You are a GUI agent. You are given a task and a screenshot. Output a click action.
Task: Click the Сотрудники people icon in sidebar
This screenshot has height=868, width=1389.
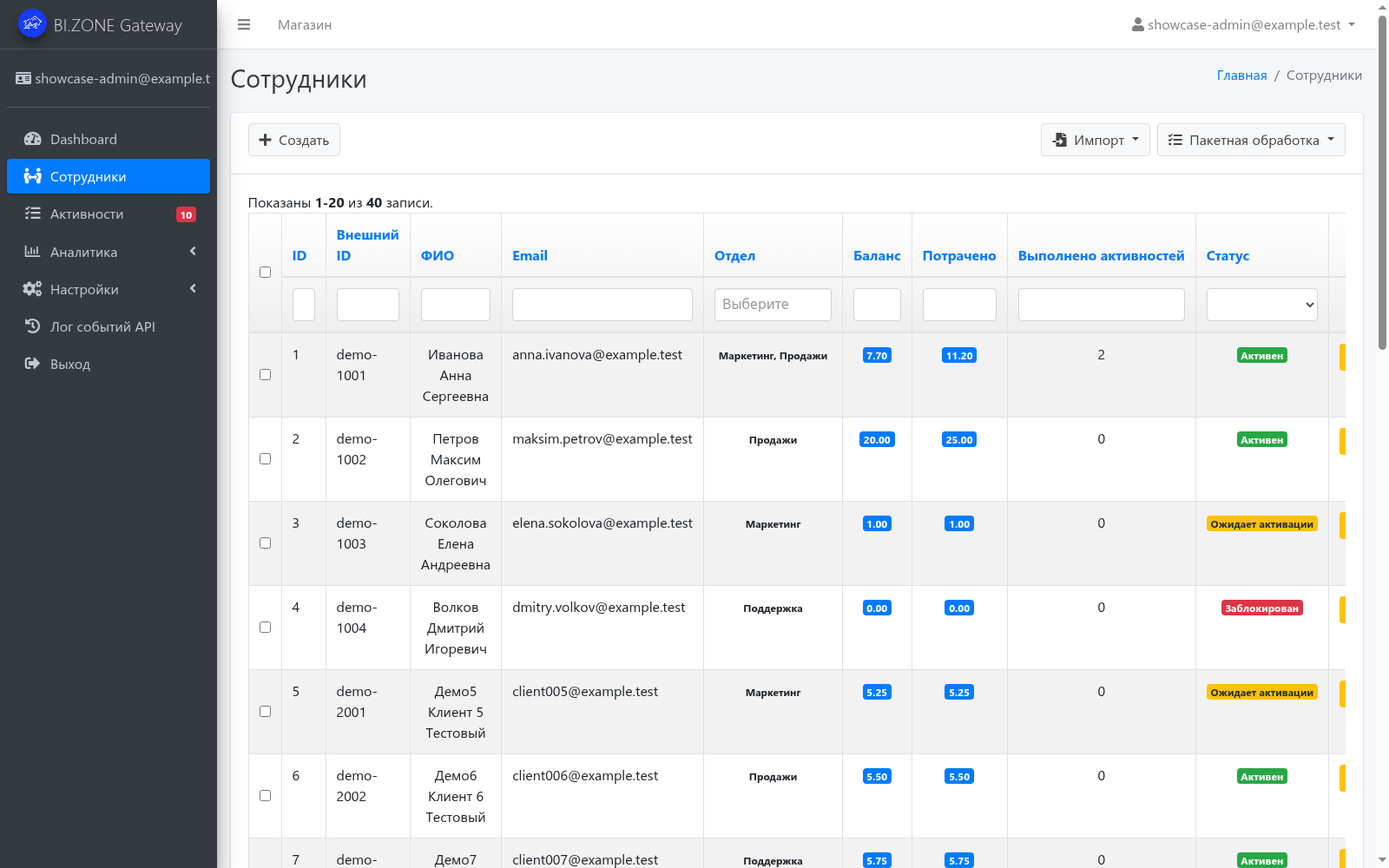click(x=32, y=176)
